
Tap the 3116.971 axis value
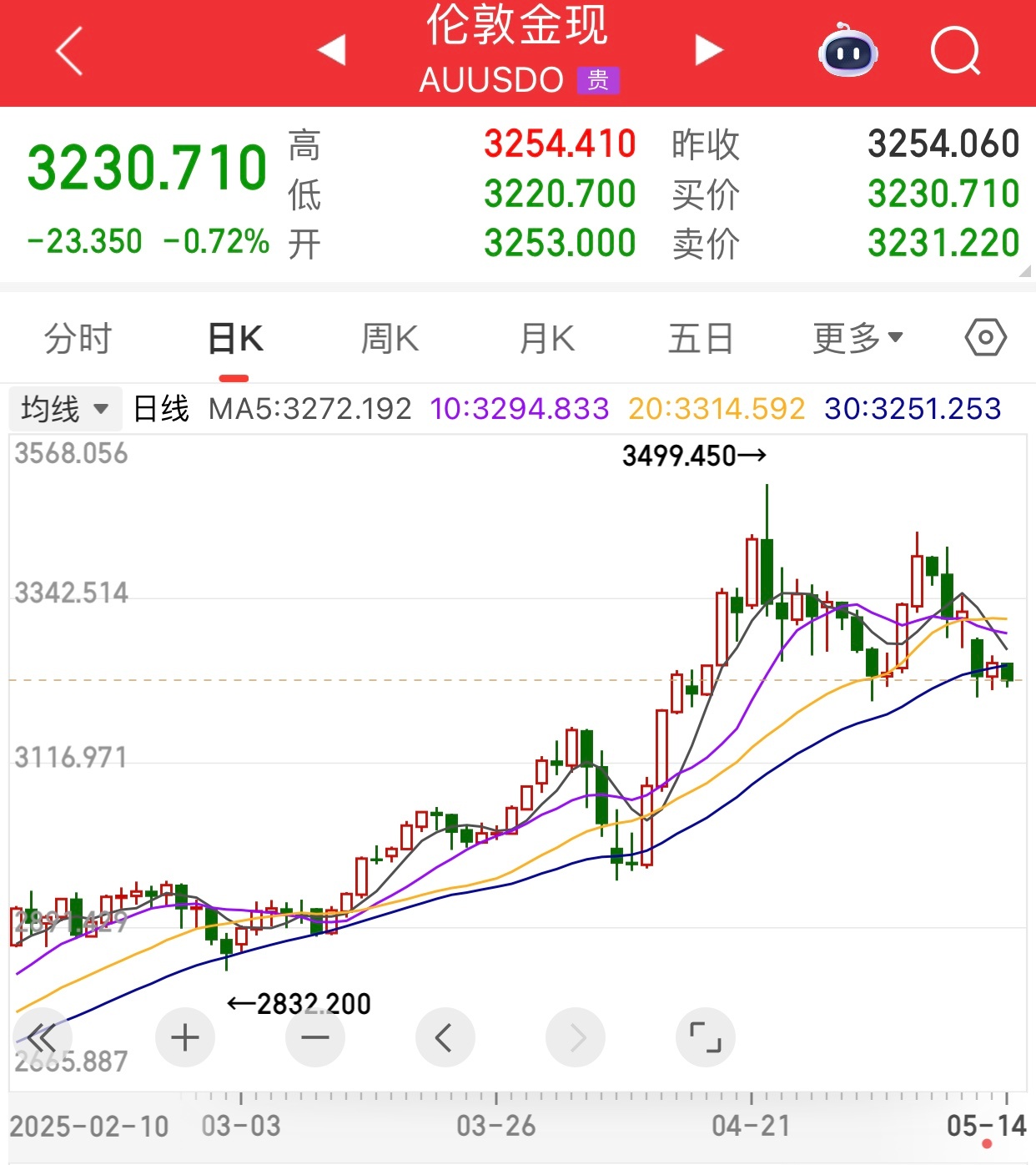point(72,758)
